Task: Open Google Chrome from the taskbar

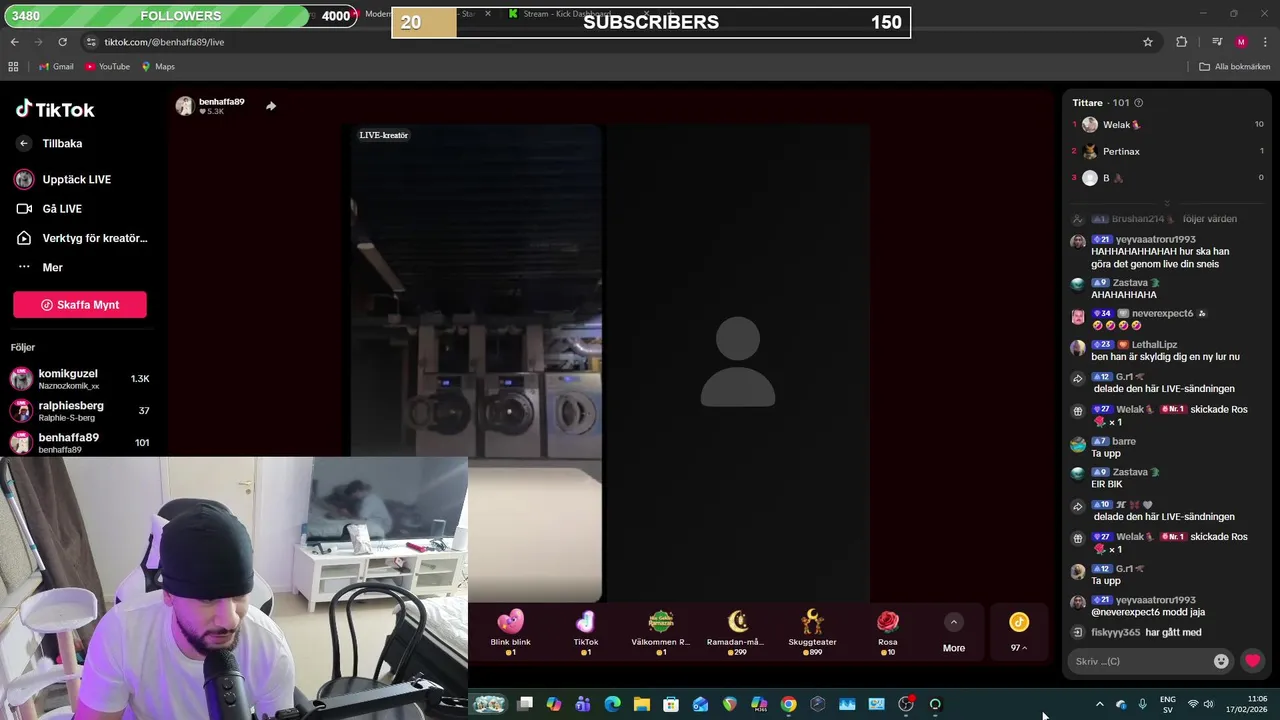Action: pyautogui.click(x=788, y=704)
